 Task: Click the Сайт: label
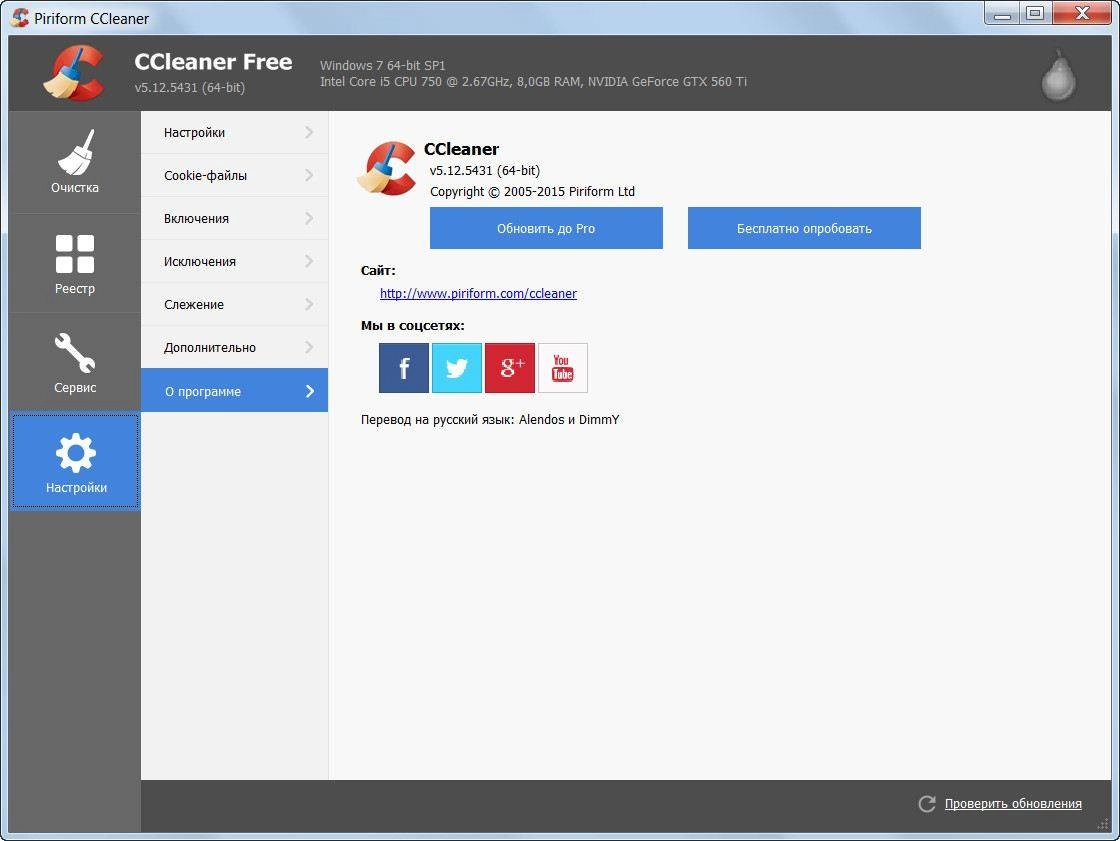click(x=378, y=271)
